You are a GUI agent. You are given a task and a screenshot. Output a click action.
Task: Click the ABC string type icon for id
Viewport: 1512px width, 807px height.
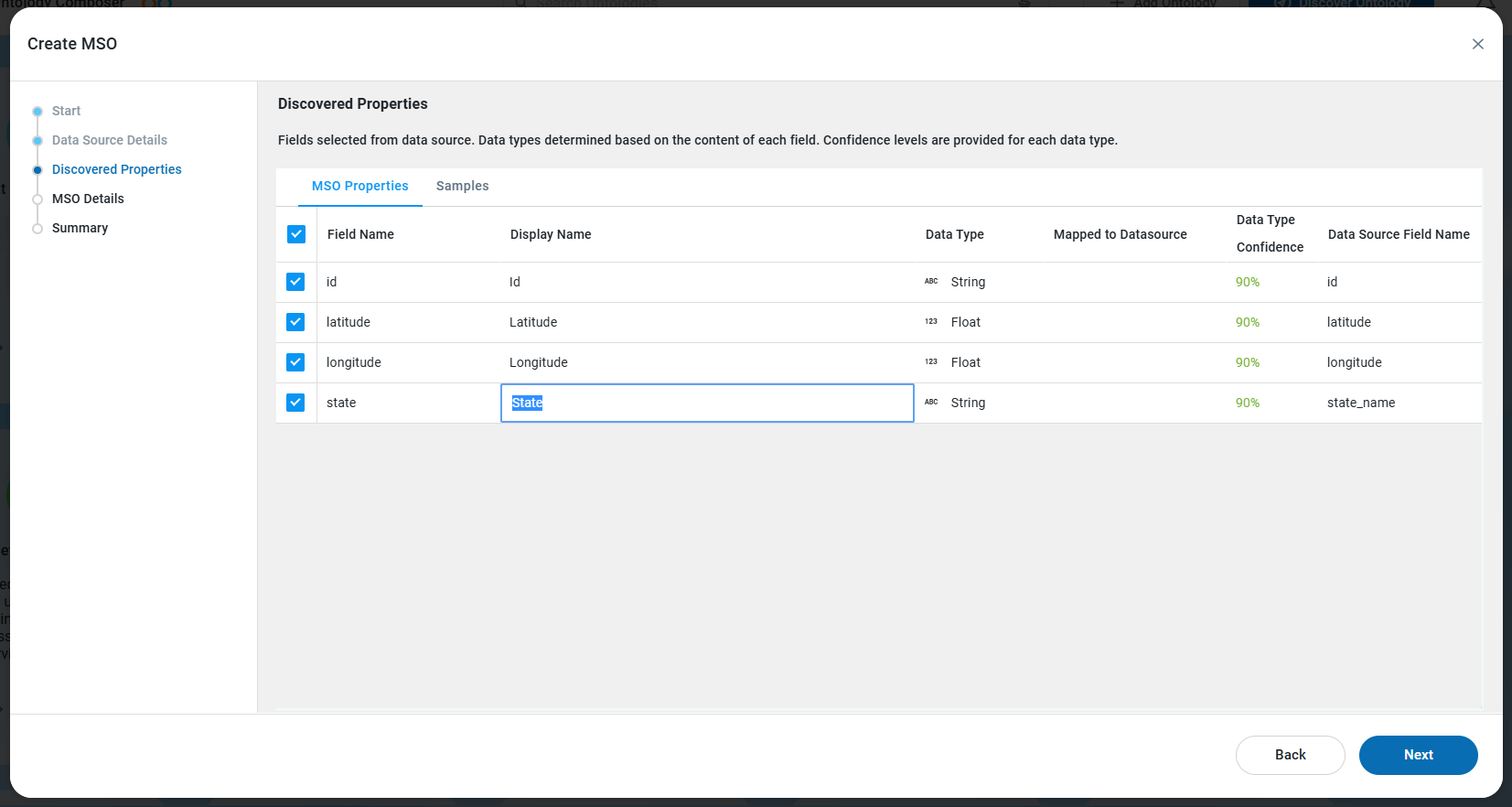pos(931,282)
